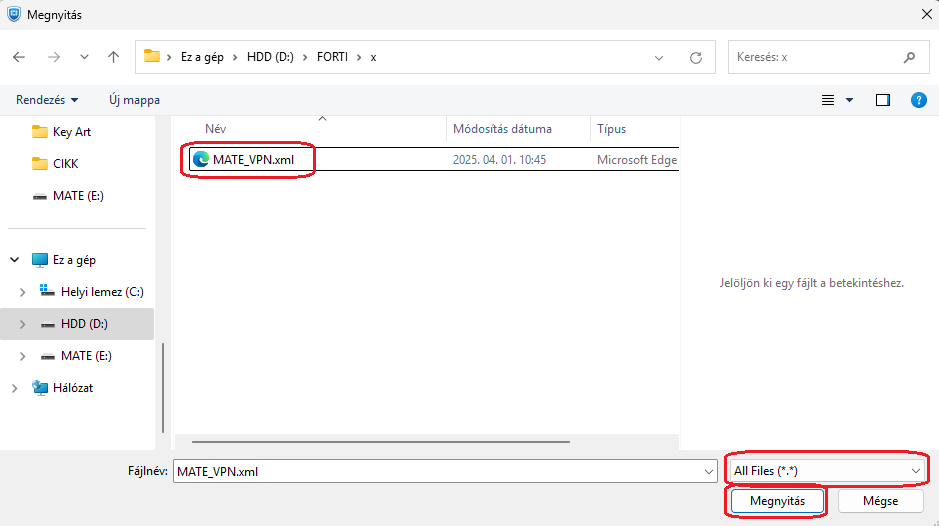
Task: Click the Edge icon of MATE_VPN.xml
Action: click(x=201, y=159)
